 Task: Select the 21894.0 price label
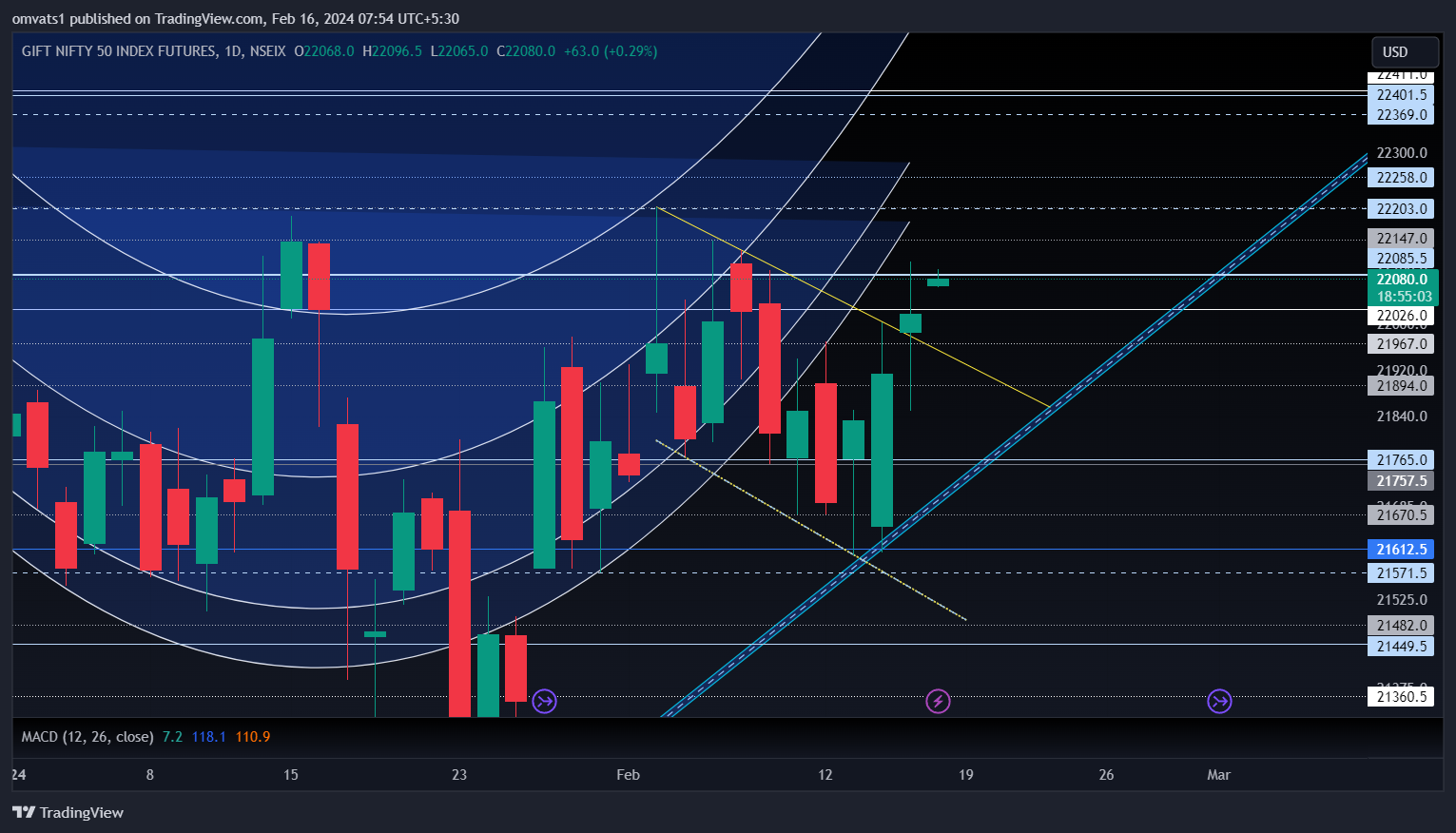pyautogui.click(x=1402, y=386)
